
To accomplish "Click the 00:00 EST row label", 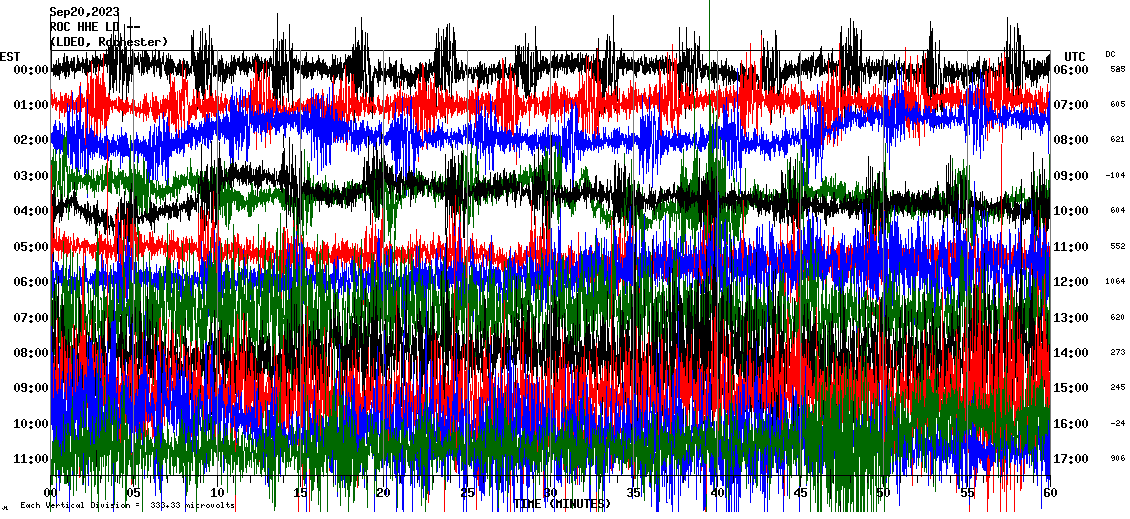I will (32, 70).
